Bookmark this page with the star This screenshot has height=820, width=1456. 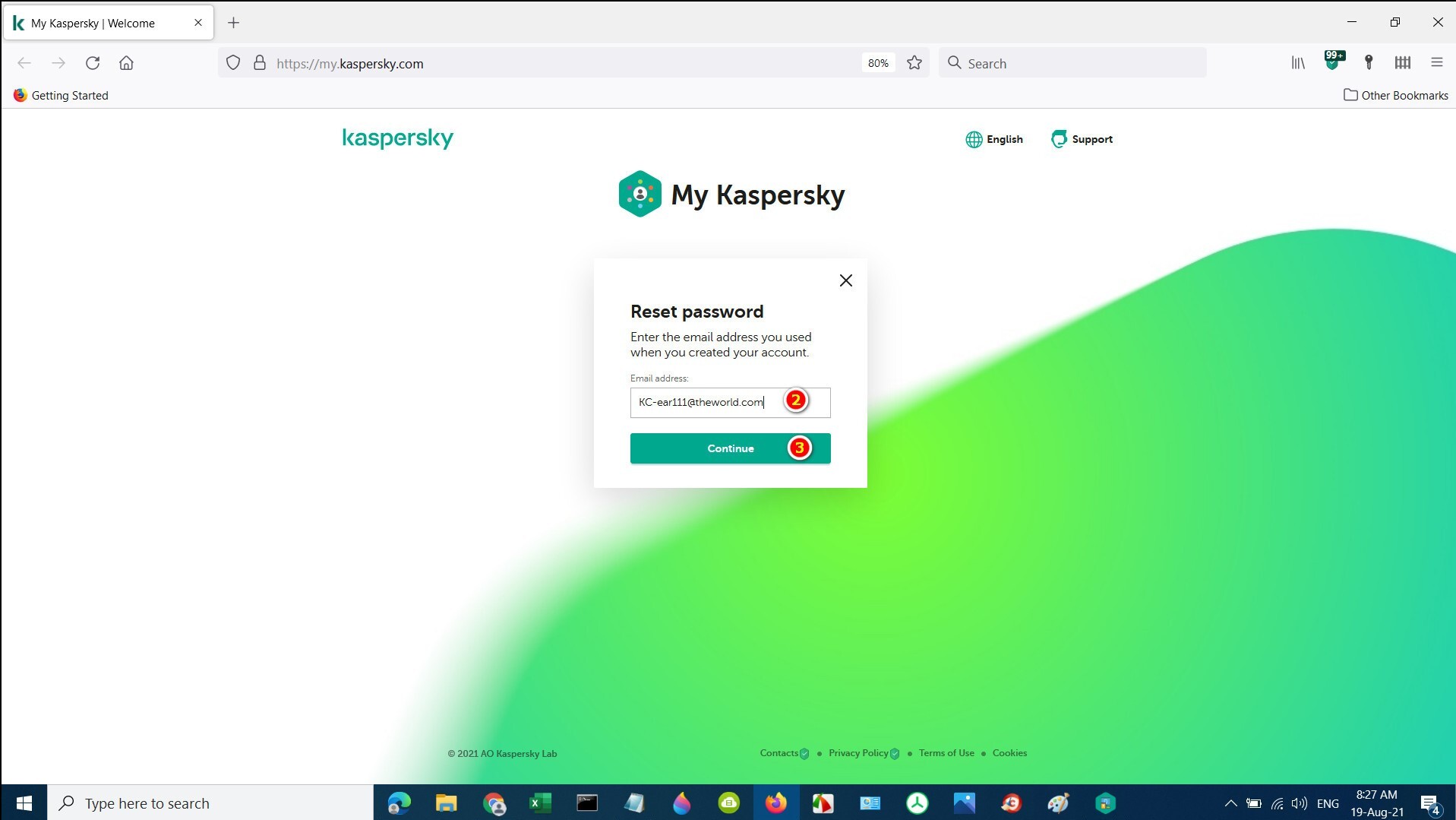(914, 63)
